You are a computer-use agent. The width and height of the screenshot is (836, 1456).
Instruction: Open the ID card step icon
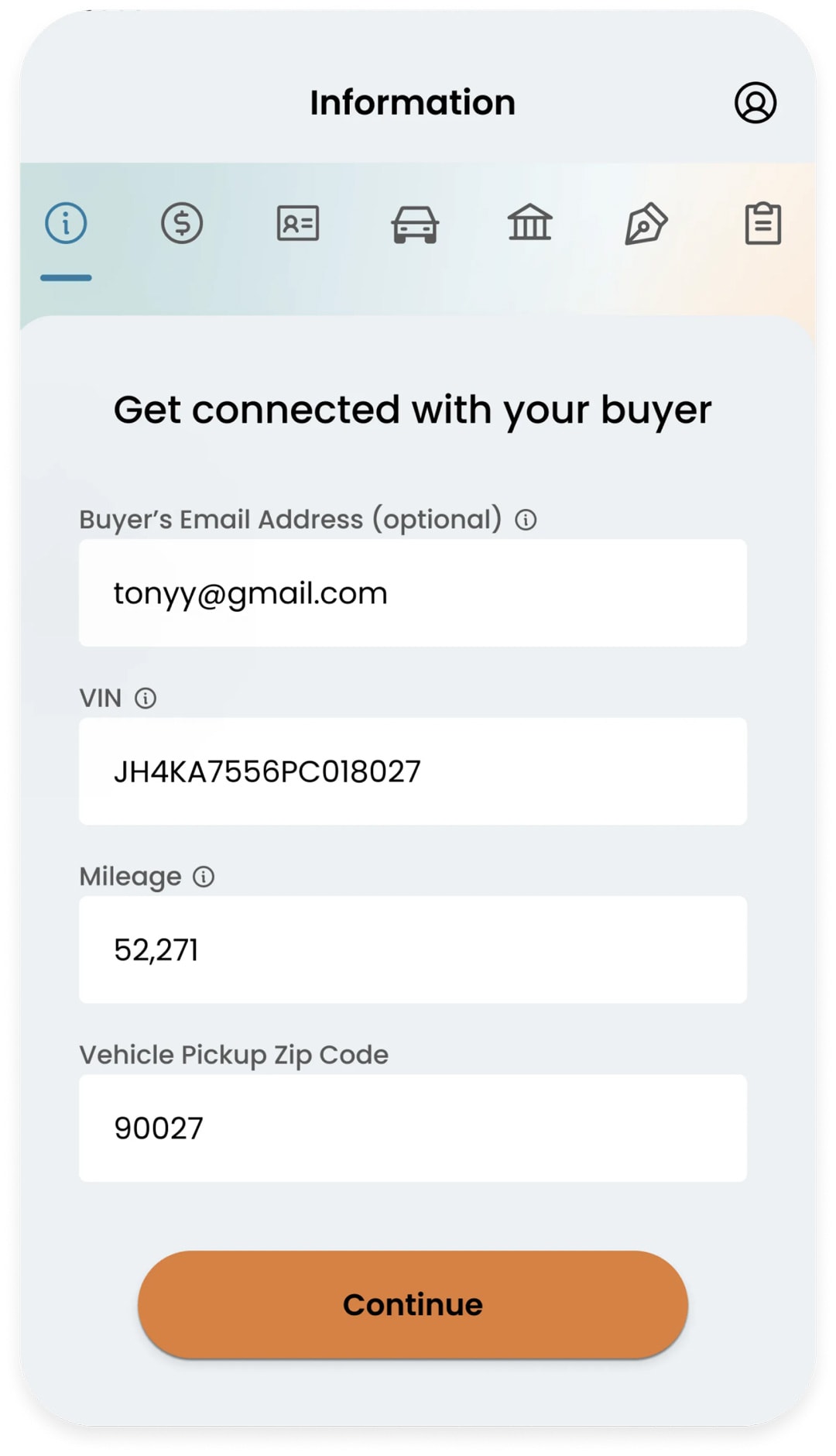pyautogui.click(x=298, y=223)
